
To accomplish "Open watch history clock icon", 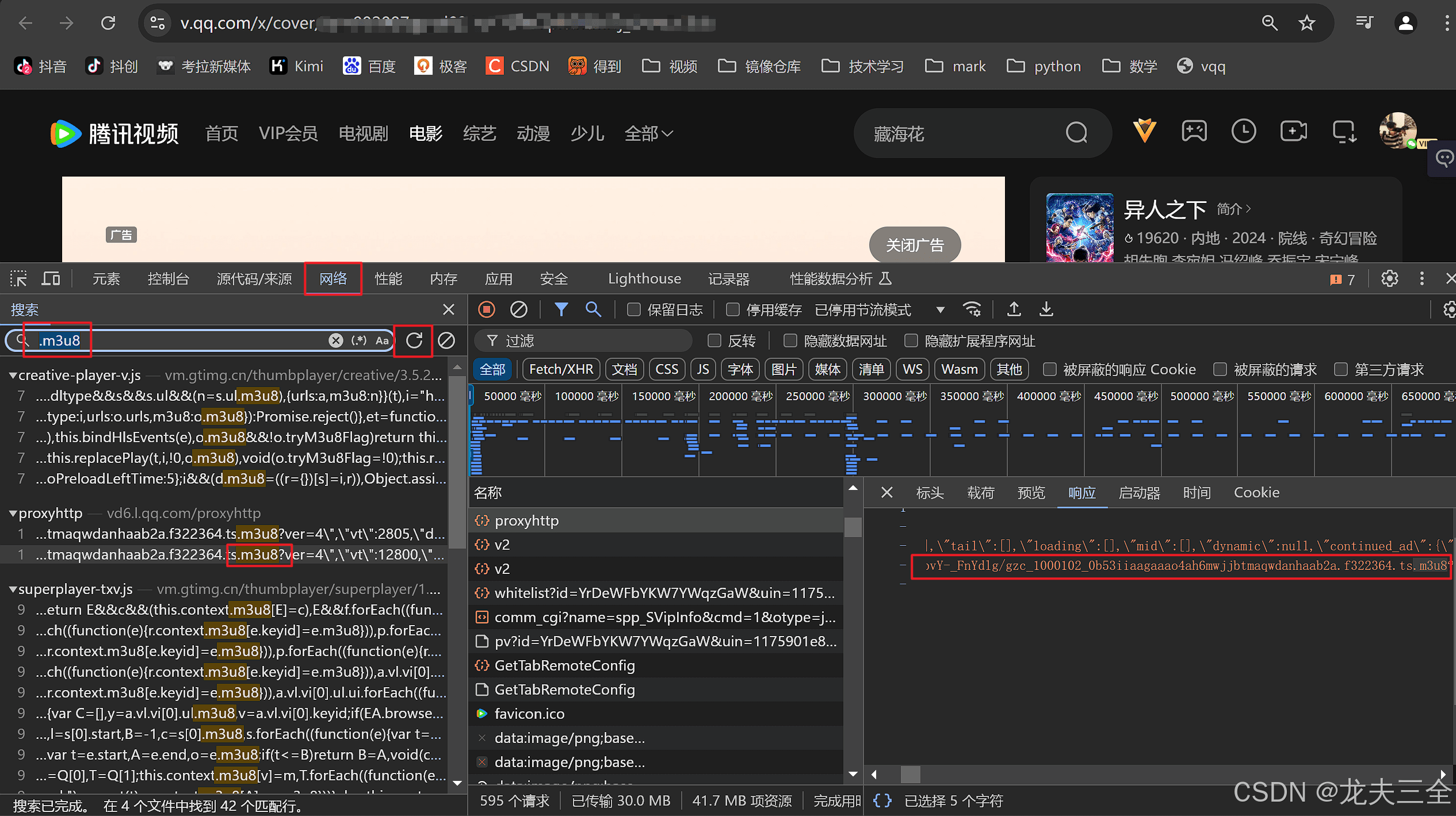I will [x=1244, y=131].
